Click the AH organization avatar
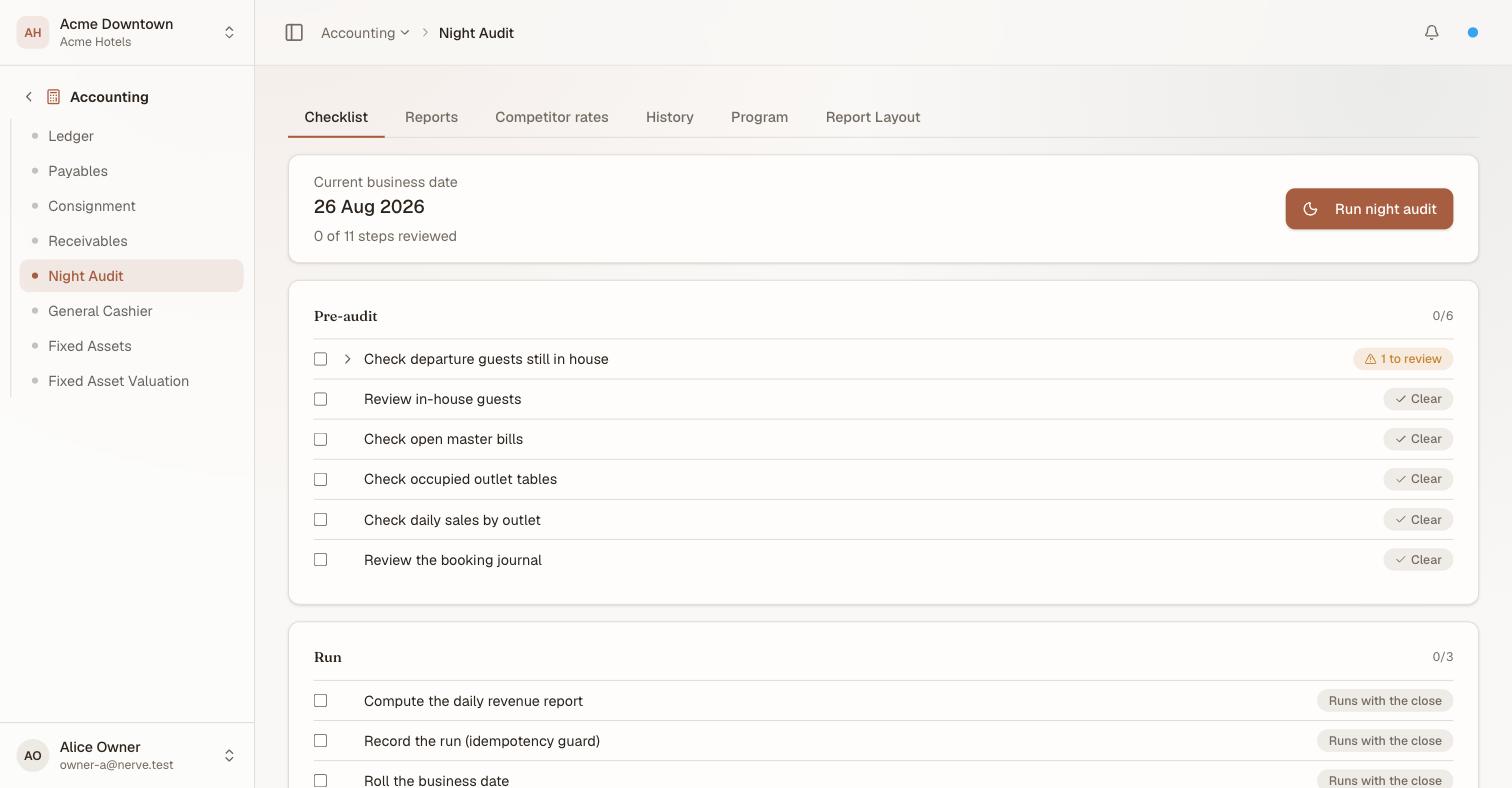This screenshot has height=788, width=1512. pos(33,32)
